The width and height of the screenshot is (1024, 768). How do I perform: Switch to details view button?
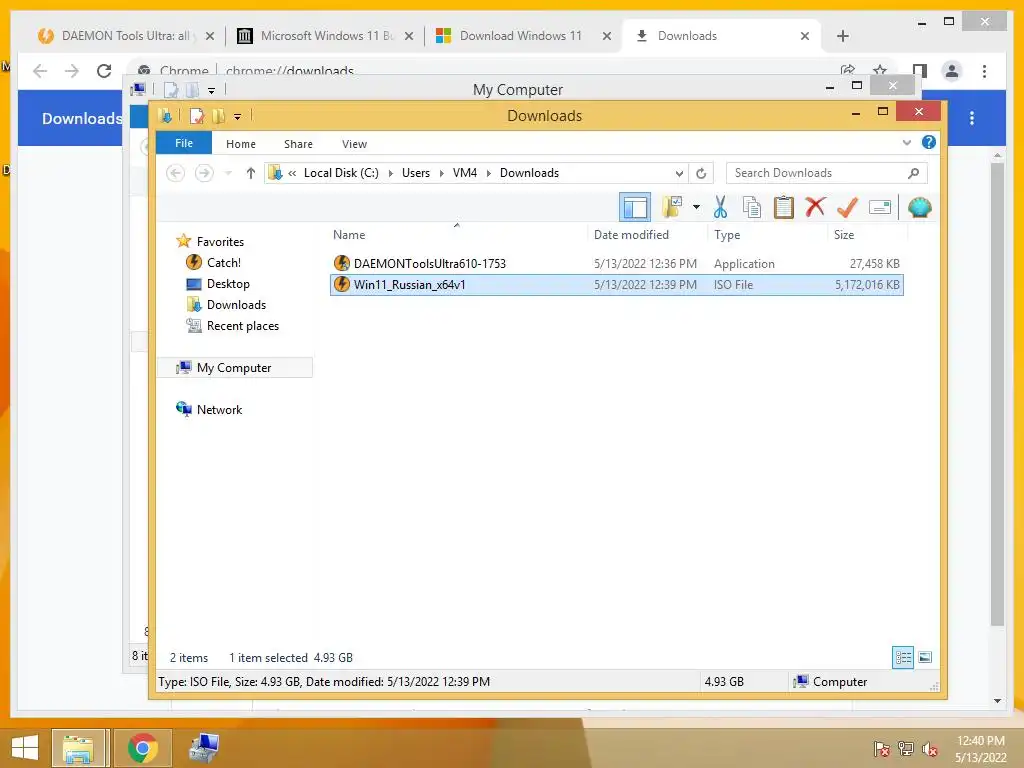coord(903,658)
